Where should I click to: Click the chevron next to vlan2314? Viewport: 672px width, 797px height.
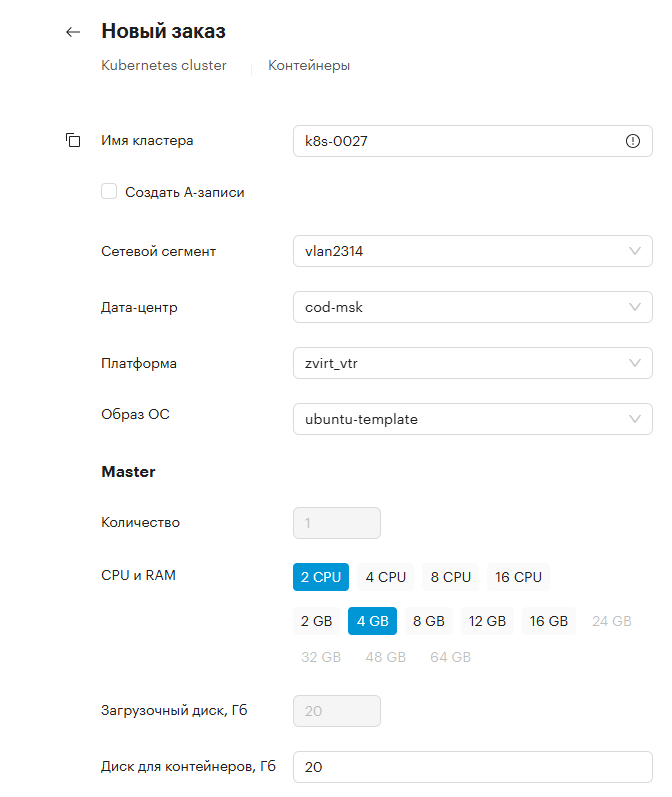click(x=635, y=251)
